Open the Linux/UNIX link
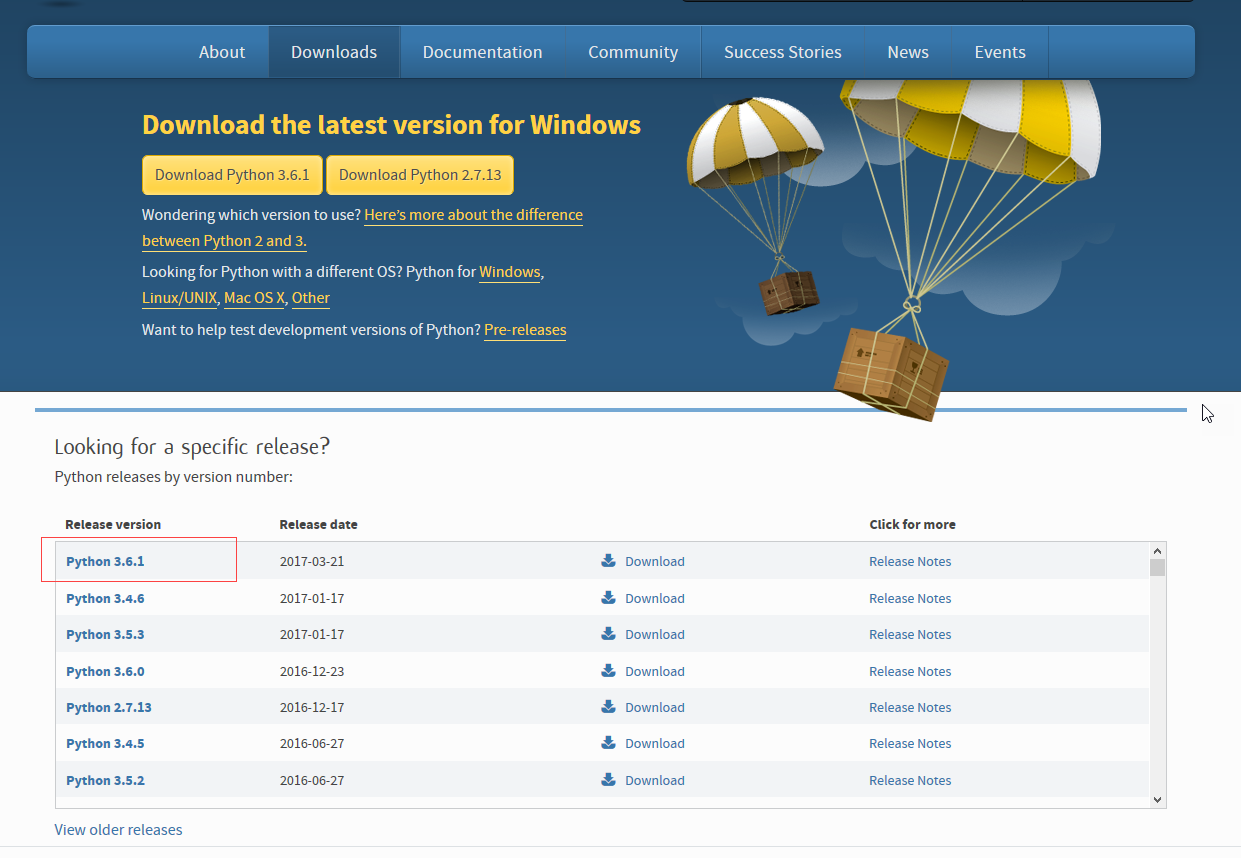The height and width of the screenshot is (858, 1241). pyautogui.click(x=179, y=298)
